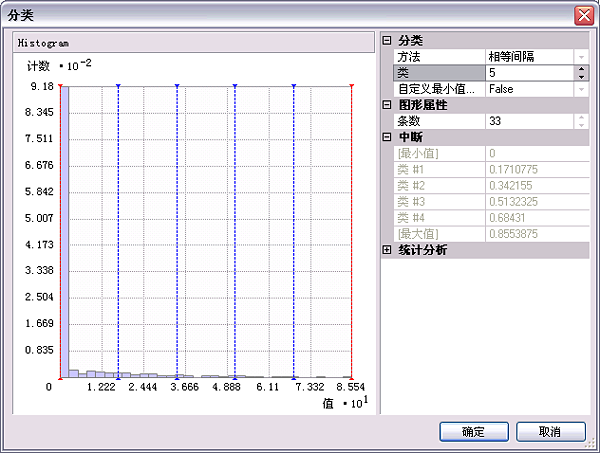This screenshot has width=600, height=453.
Task: Select the third blue break line handle
Action: pos(235,87)
